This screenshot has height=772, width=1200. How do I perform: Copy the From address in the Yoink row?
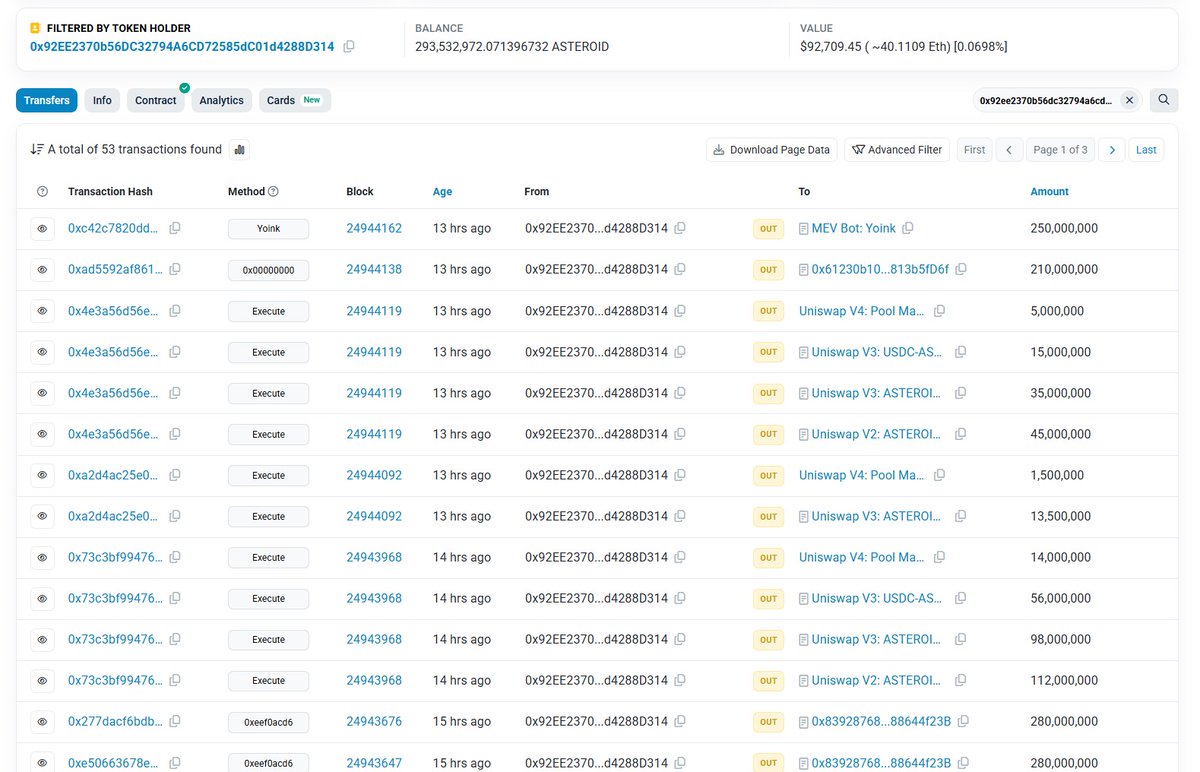(x=680, y=229)
